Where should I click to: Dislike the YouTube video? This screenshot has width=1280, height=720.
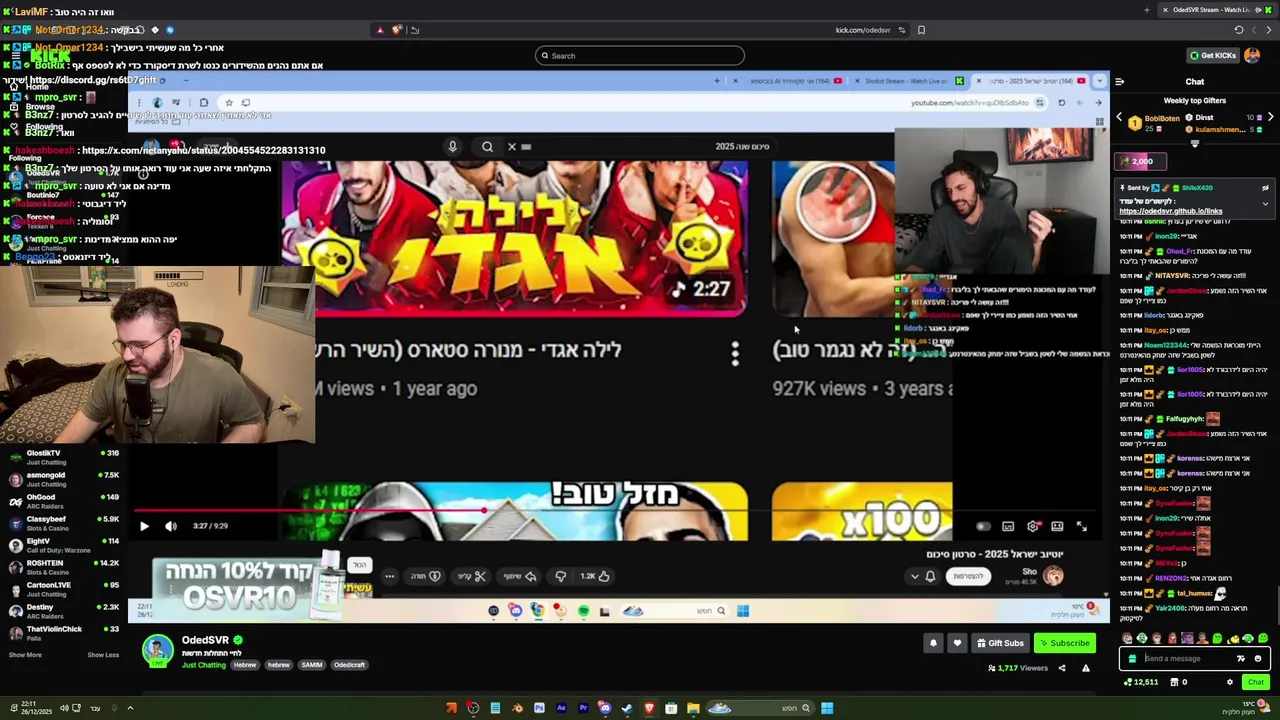coord(561,576)
